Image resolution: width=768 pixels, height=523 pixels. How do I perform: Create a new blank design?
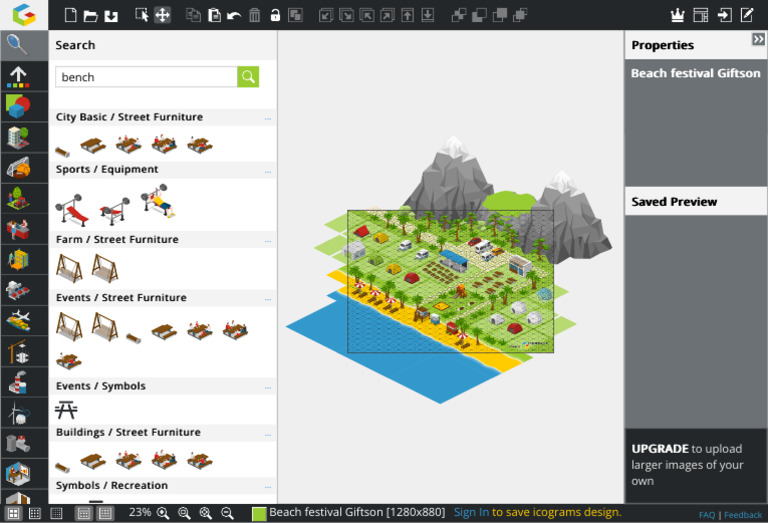coord(71,15)
